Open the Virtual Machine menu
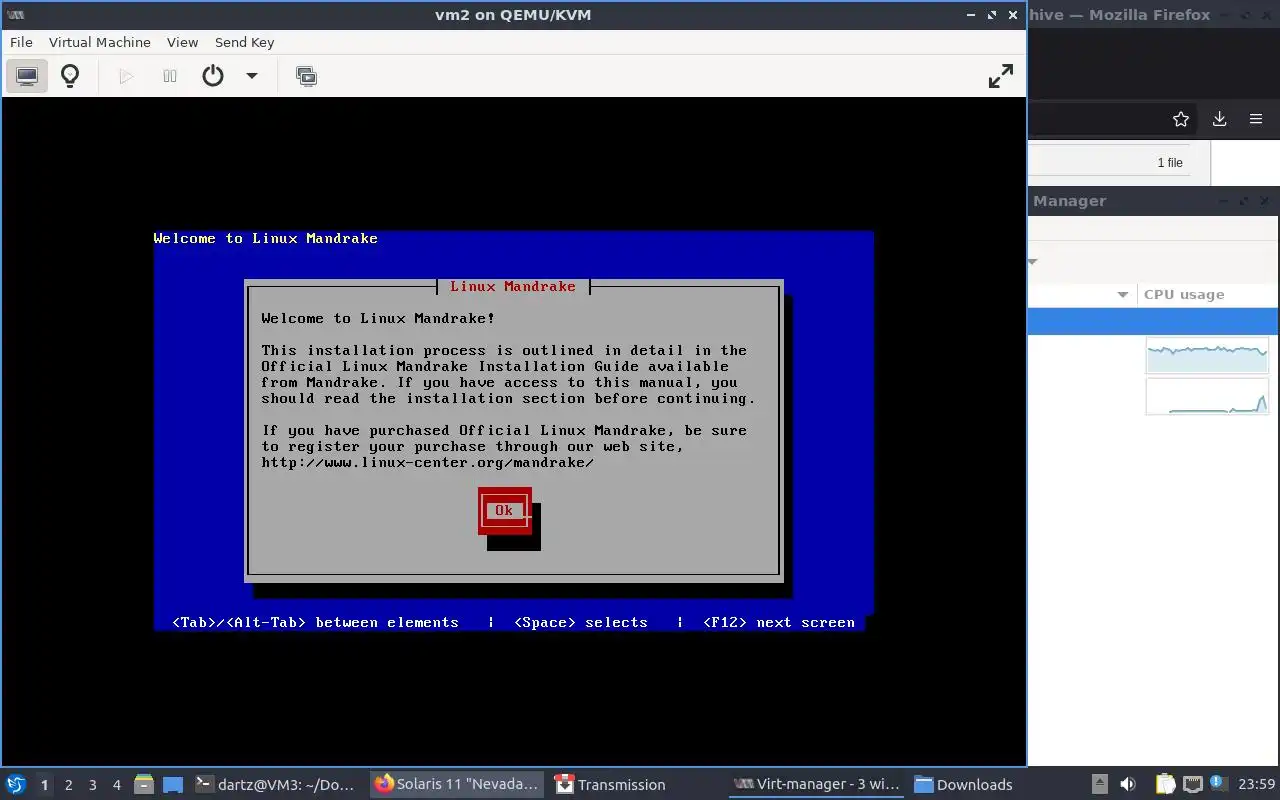The image size is (1280, 800). pos(100,42)
